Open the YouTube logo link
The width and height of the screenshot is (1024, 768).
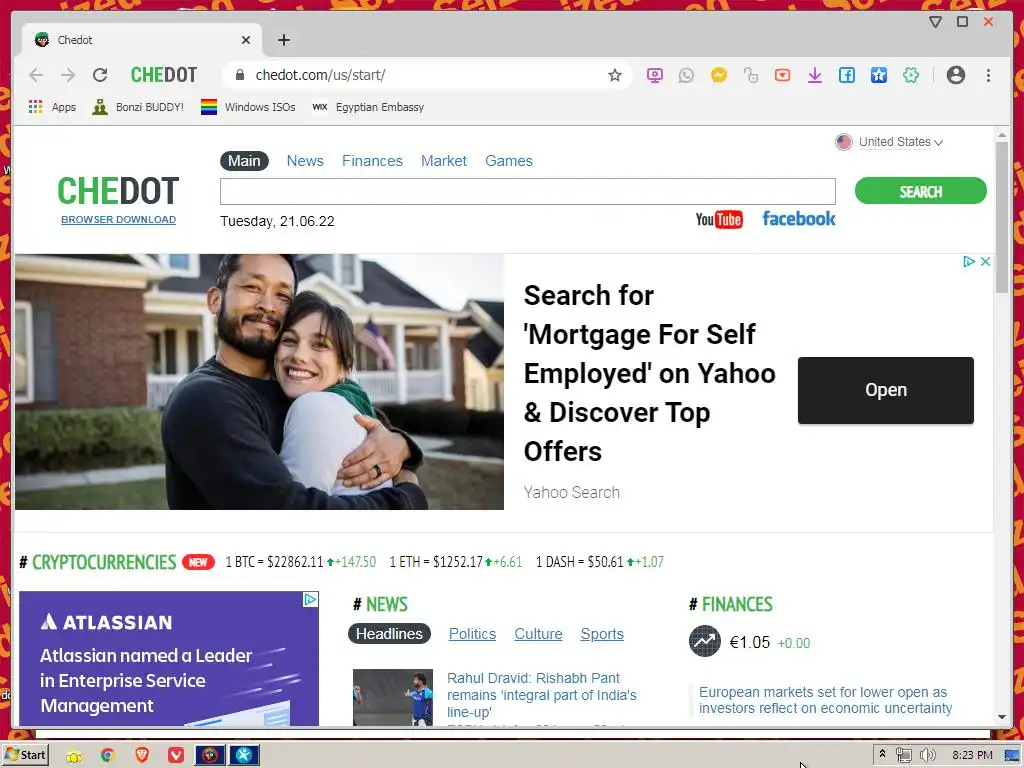(718, 219)
